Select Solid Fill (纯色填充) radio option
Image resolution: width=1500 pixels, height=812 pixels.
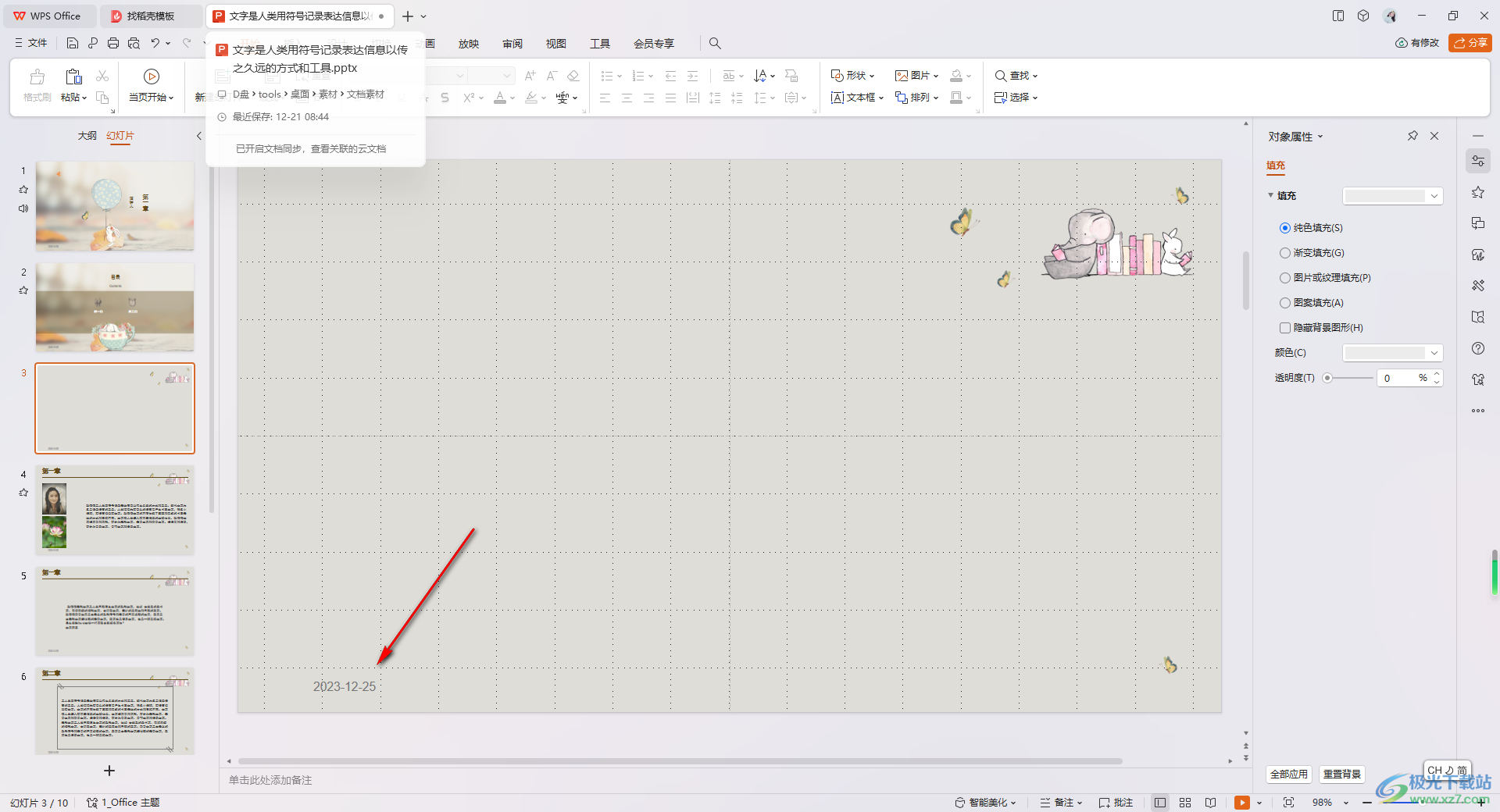tap(1285, 228)
